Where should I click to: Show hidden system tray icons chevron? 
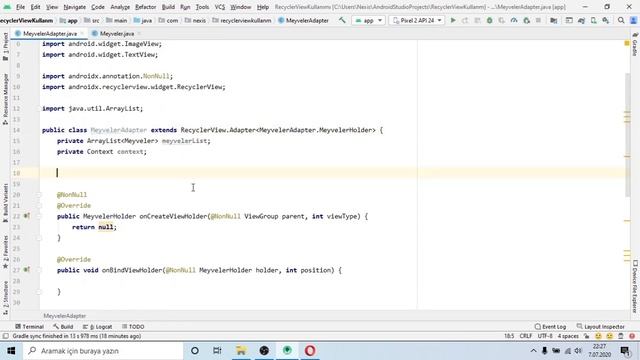click(533, 351)
